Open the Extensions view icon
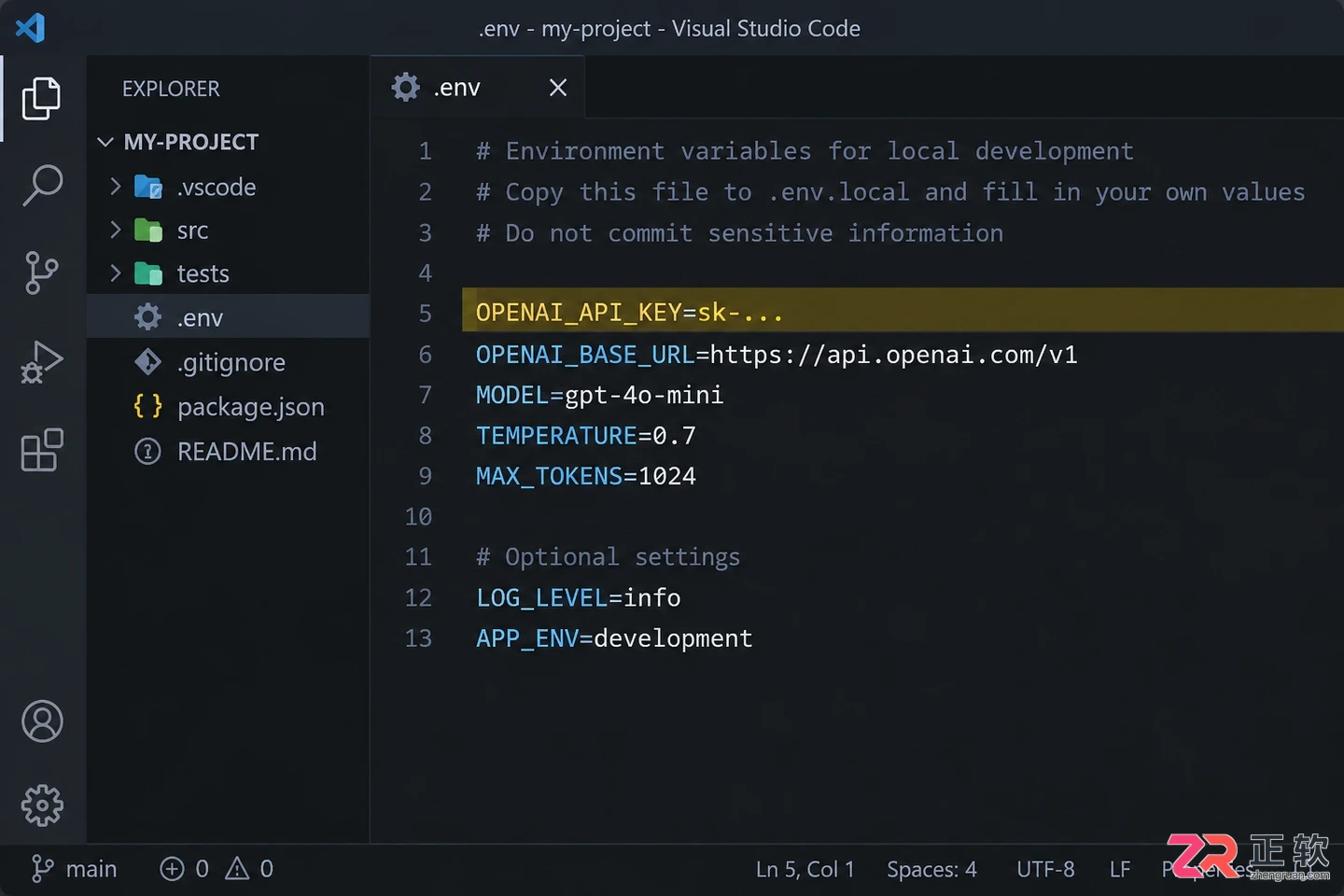1344x896 pixels. 42,450
